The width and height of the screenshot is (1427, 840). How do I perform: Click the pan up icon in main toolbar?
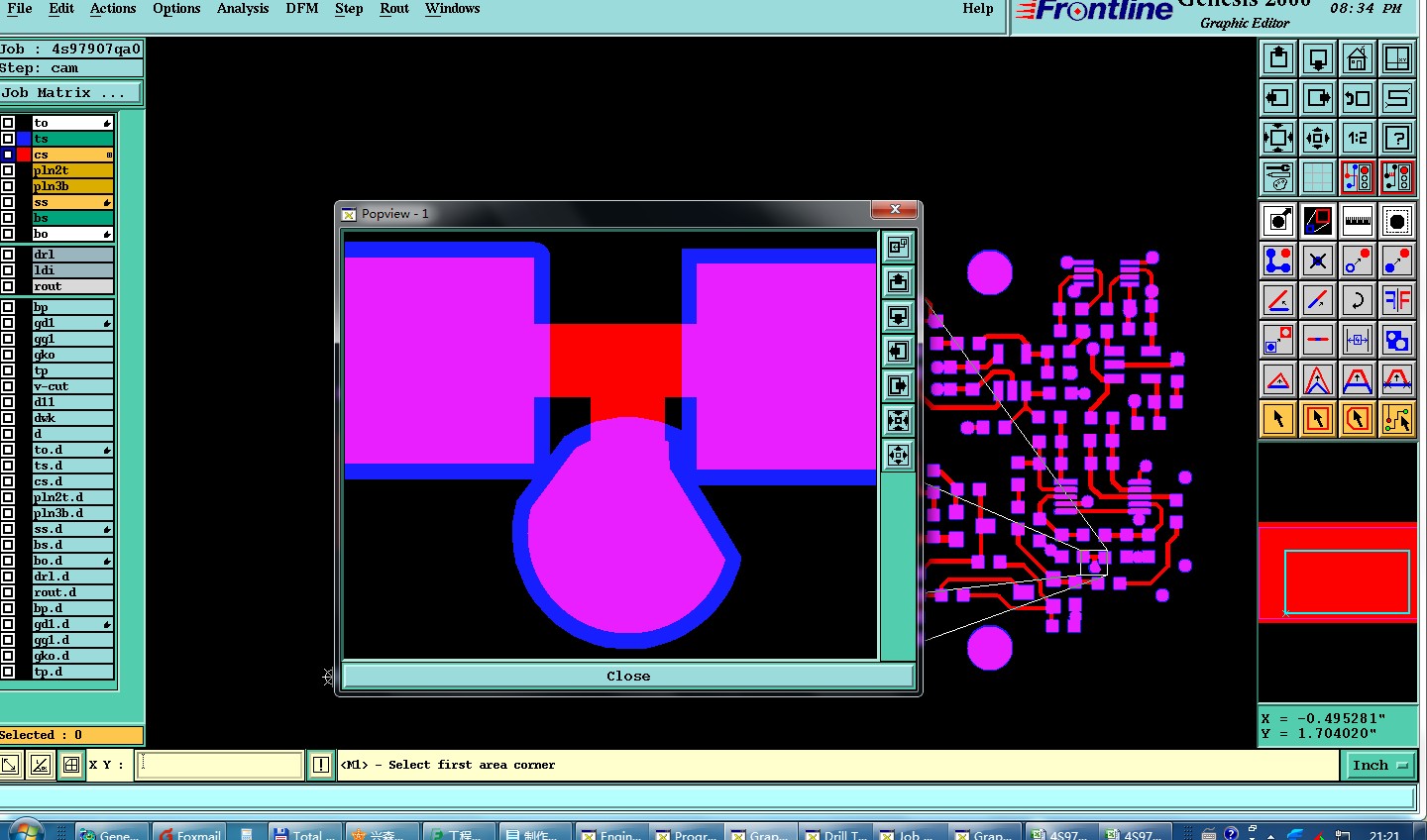click(1278, 58)
